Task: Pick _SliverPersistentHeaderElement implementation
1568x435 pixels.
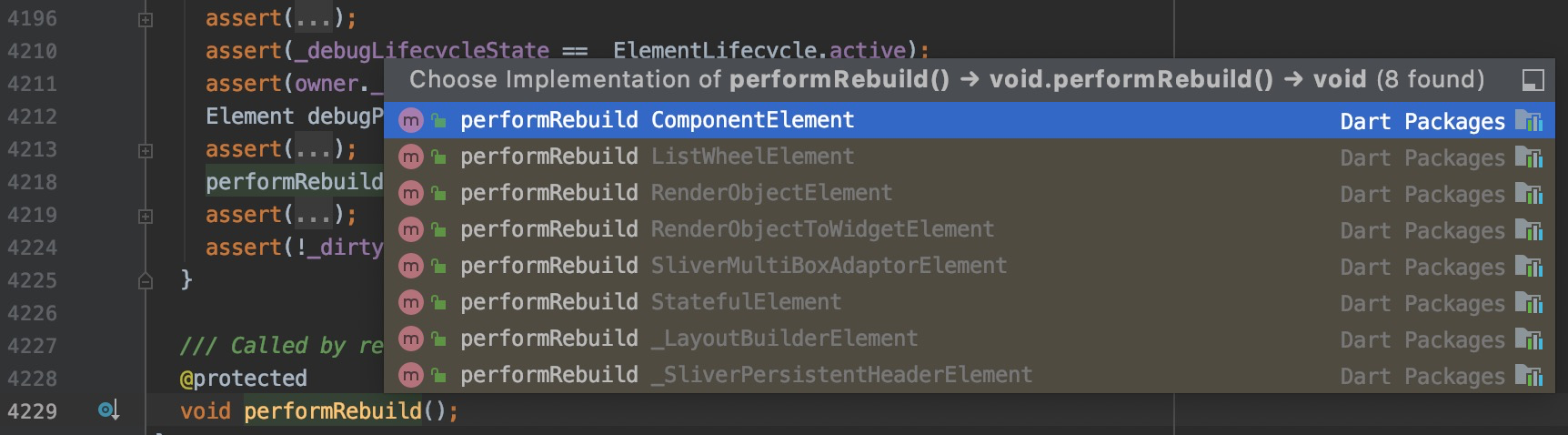Action: tap(969, 375)
